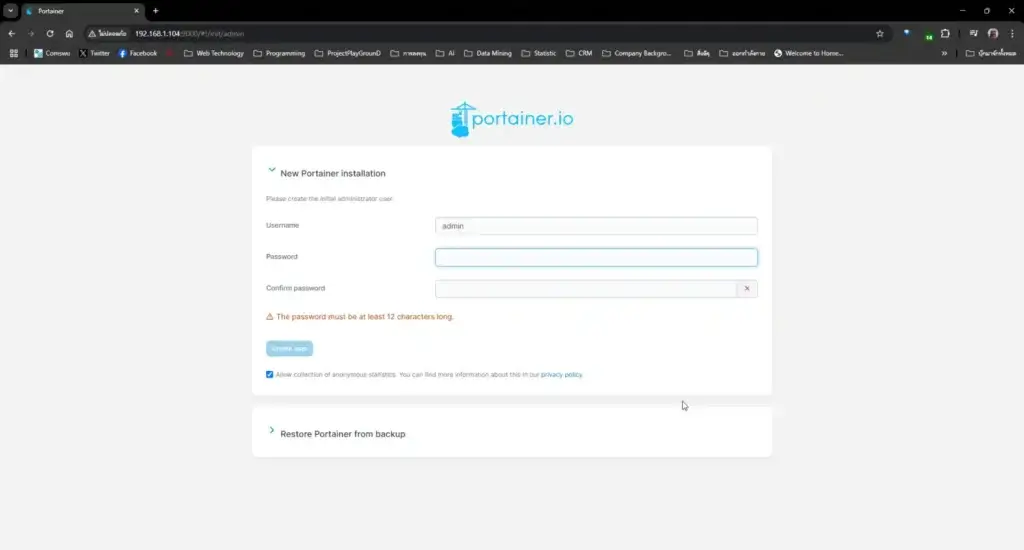
Task: Reload the Portainer page
Action: 50,33
